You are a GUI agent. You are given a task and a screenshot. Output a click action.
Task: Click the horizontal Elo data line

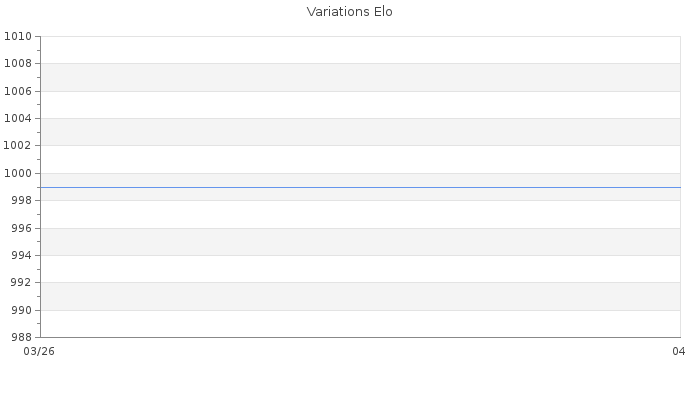point(360,187)
